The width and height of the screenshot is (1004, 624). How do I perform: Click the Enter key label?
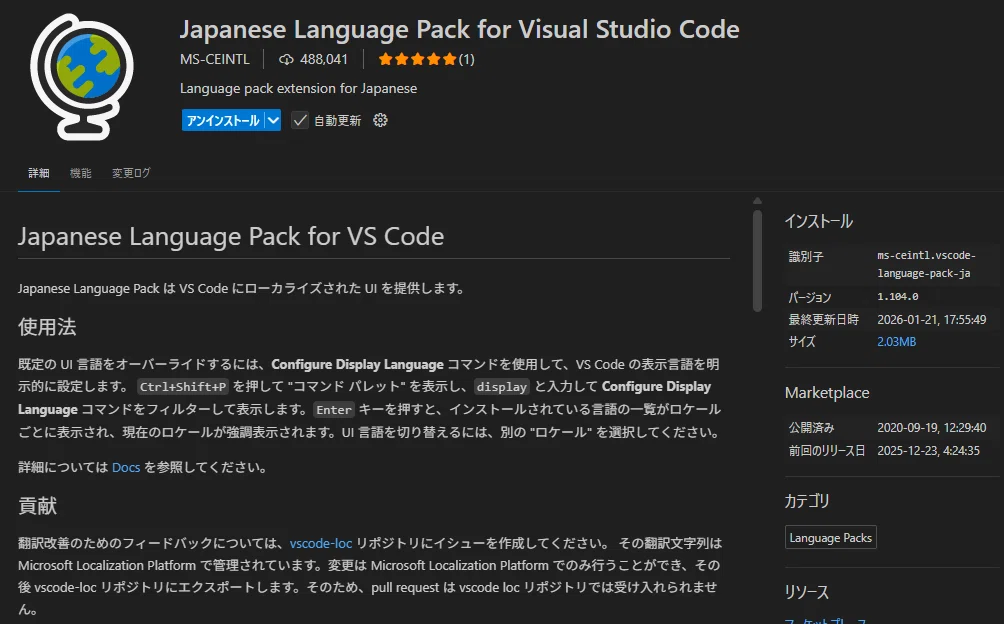(334, 410)
